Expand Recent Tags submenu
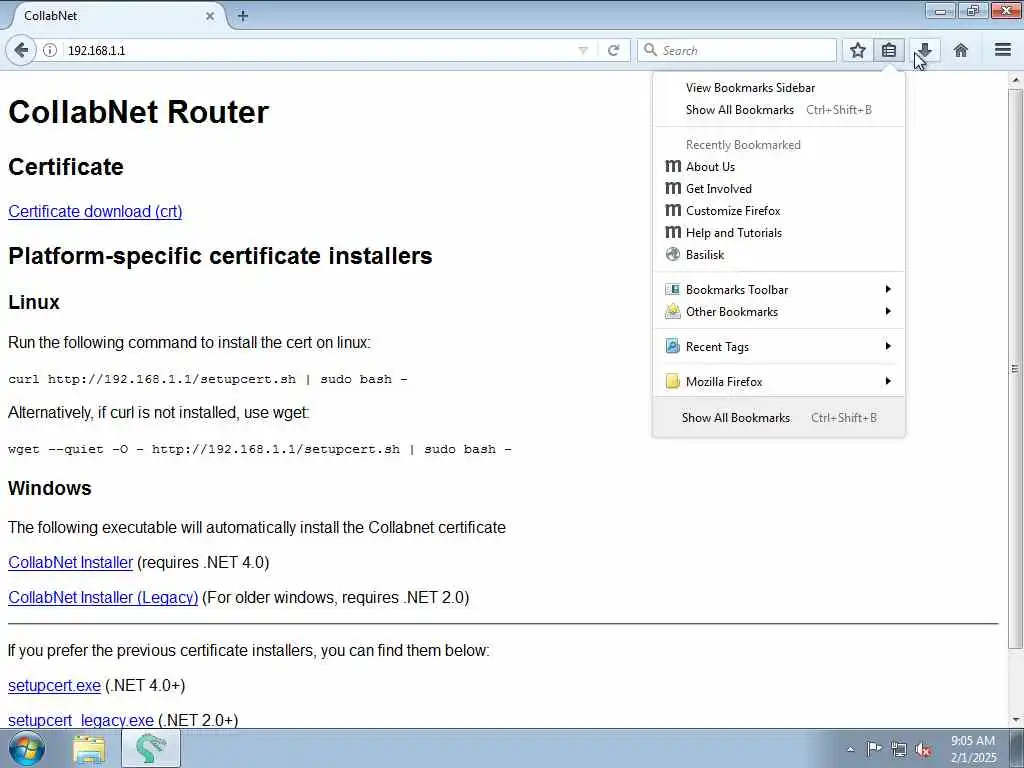The width and height of the screenshot is (1024, 768). (x=778, y=347)
